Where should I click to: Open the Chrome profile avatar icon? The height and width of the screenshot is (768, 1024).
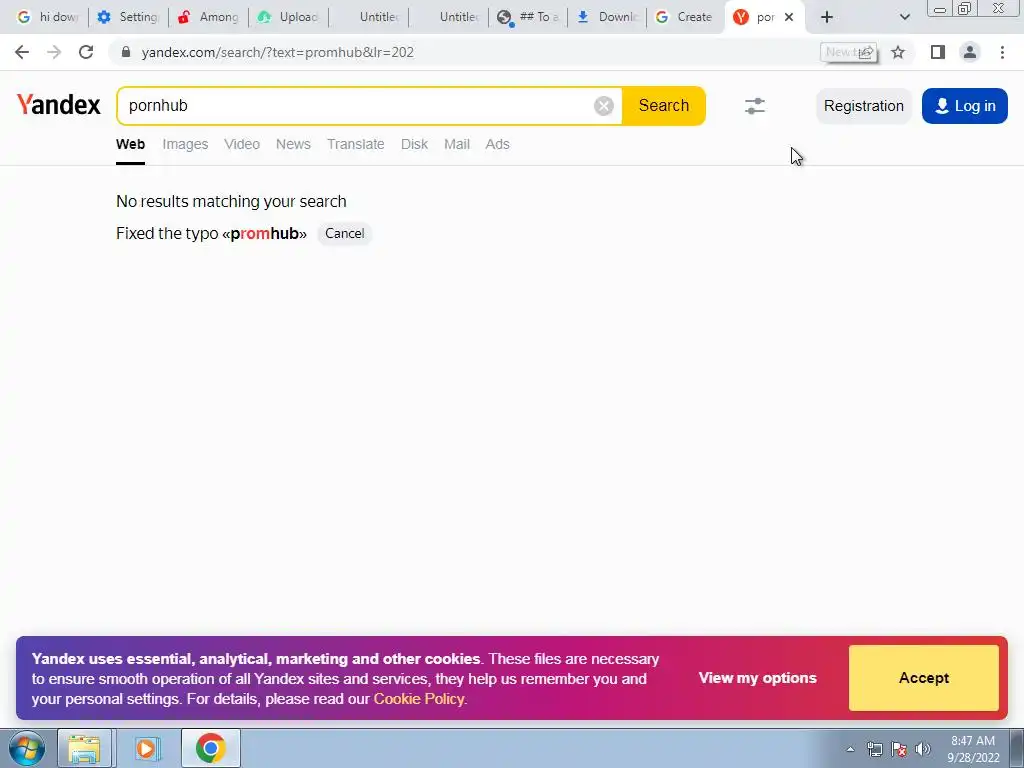click(970, 52)
